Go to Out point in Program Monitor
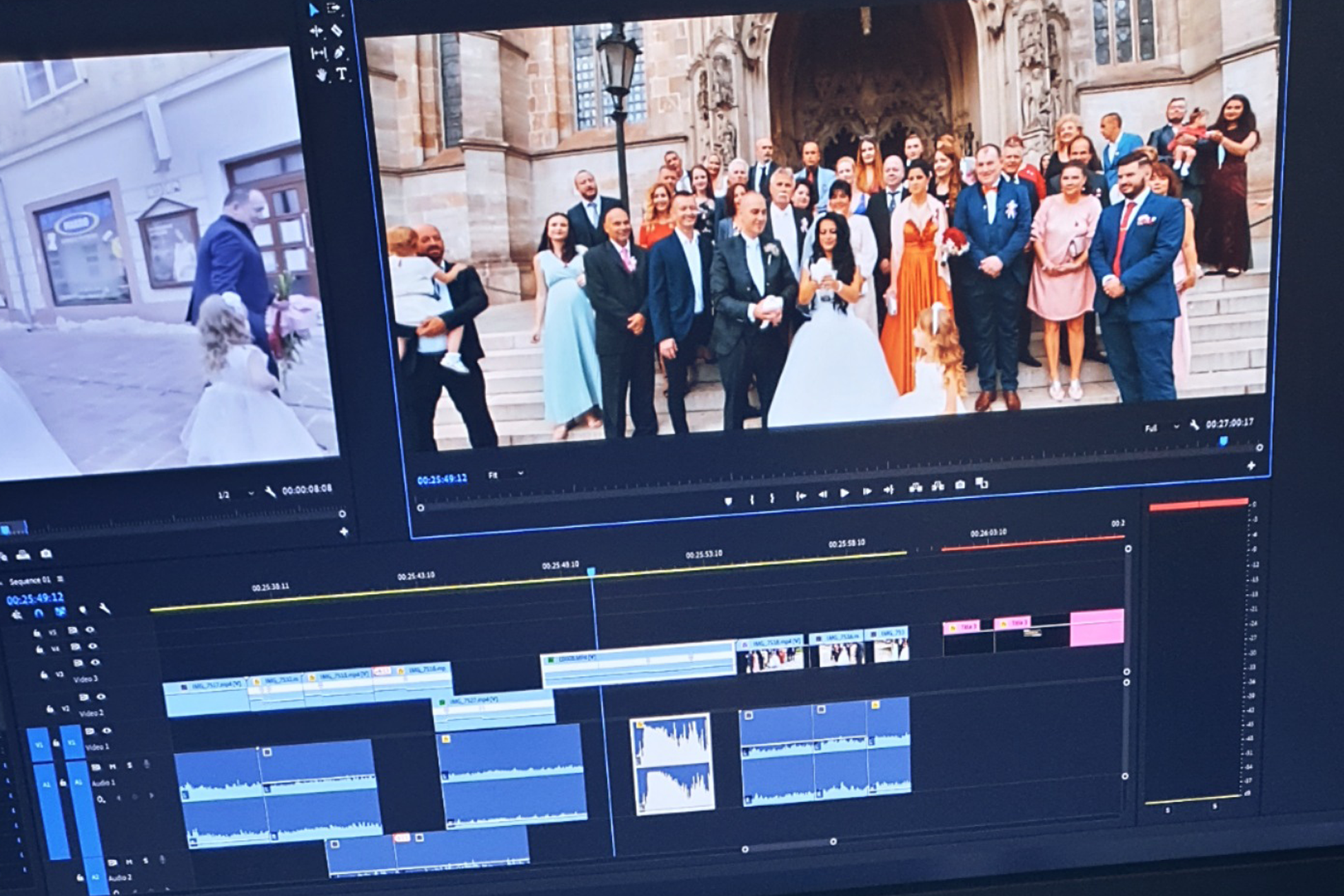This screenshot has width=1344, height=896. [x=889, y=490]
